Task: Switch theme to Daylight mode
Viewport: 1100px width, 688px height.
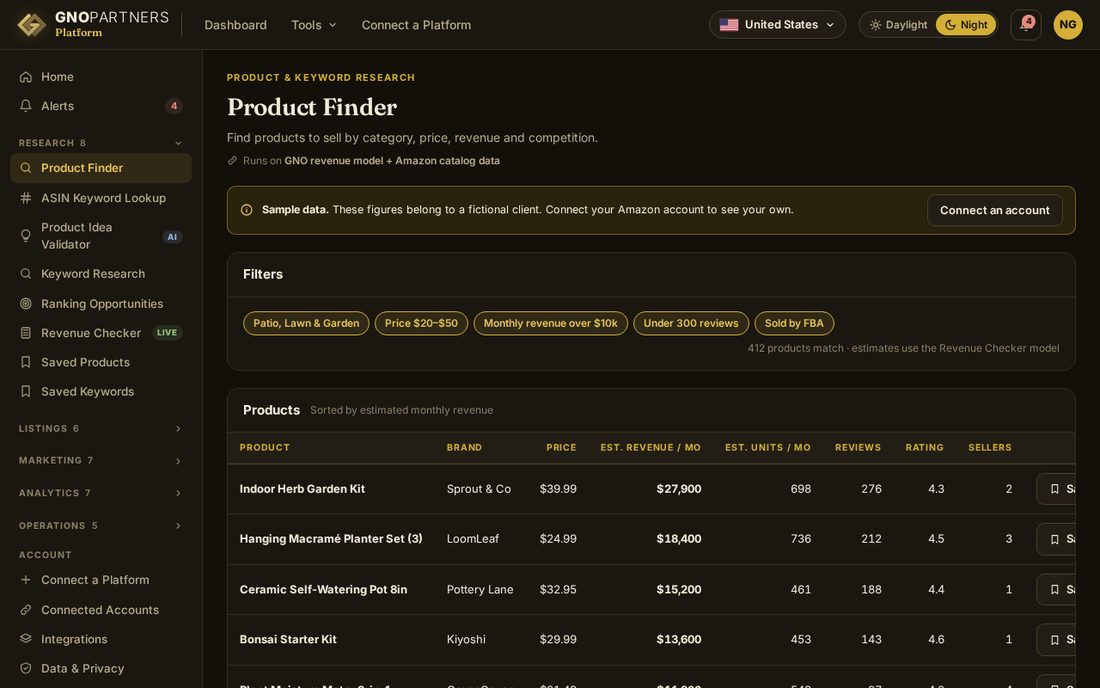Action: 899,25
